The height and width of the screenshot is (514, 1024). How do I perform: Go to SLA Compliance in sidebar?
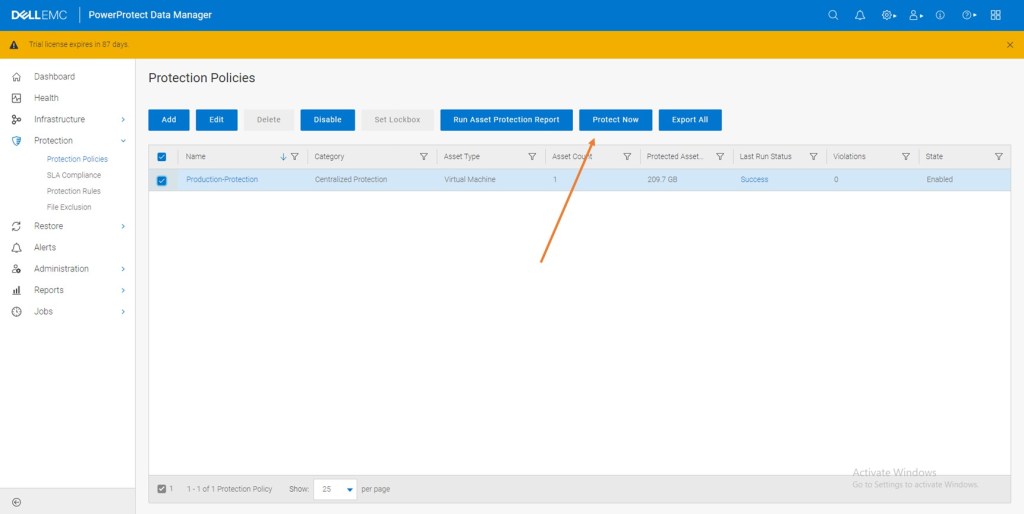click(74, 175)
